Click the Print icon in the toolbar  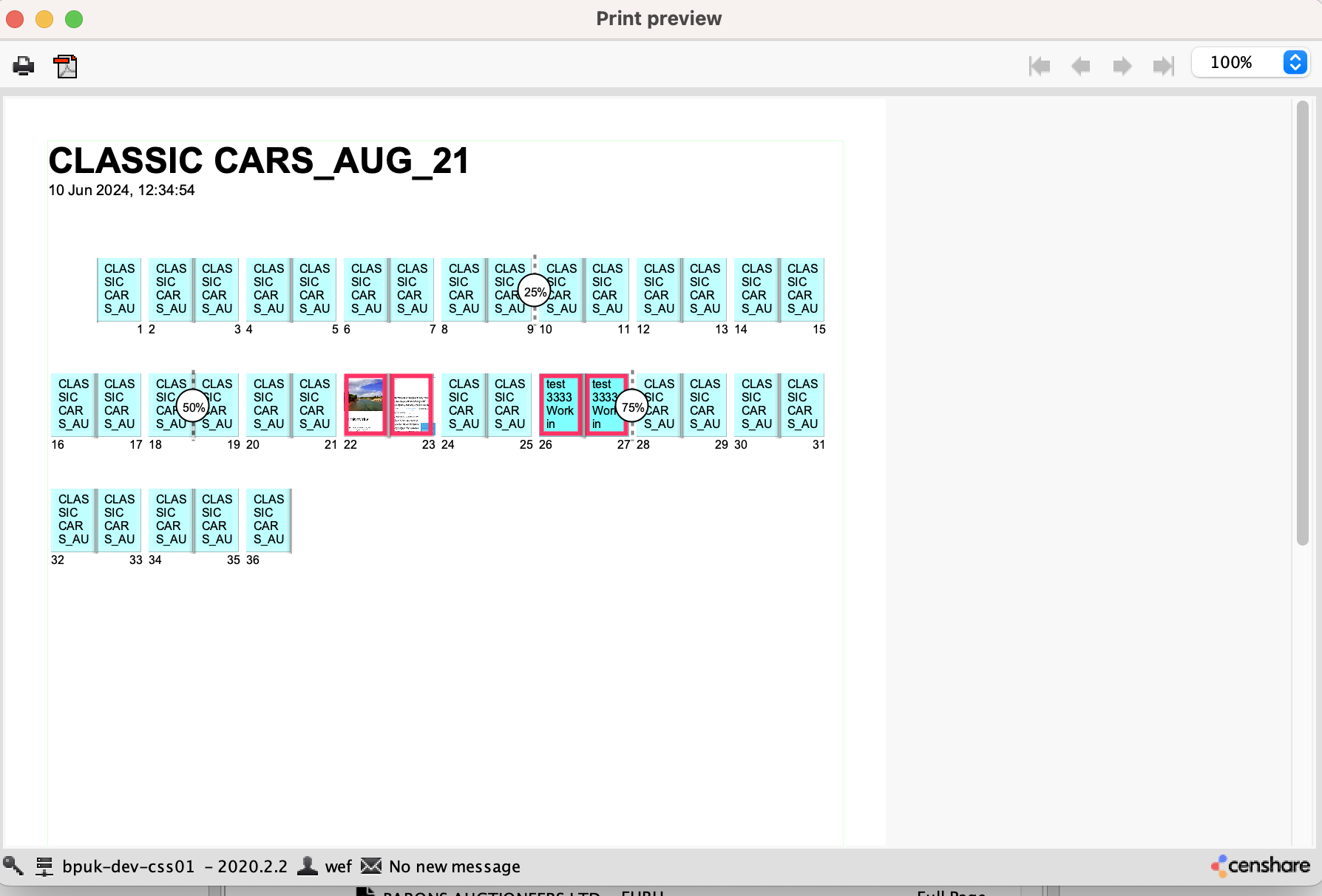(23, 66)
